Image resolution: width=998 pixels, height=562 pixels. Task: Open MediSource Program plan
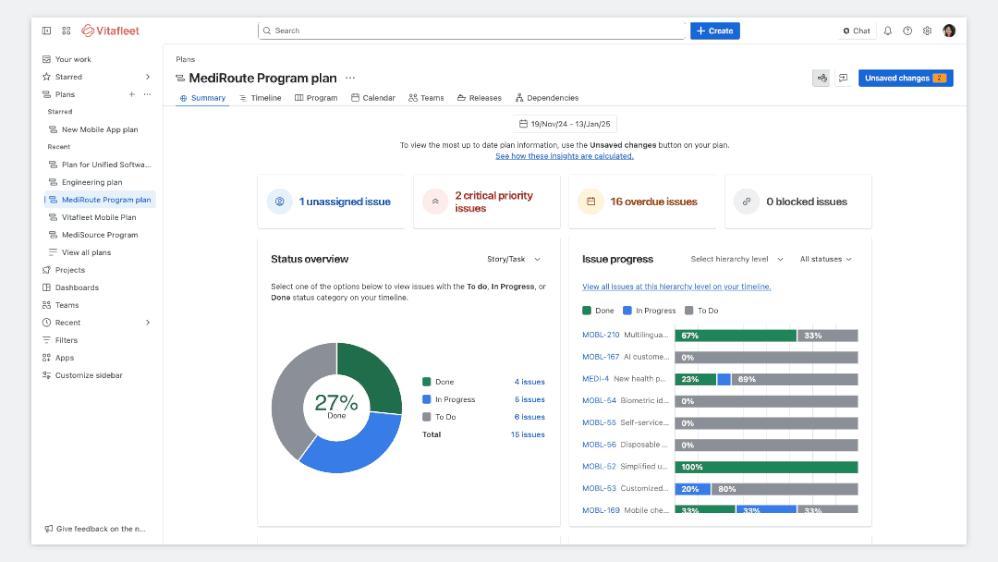pos(100,235)
